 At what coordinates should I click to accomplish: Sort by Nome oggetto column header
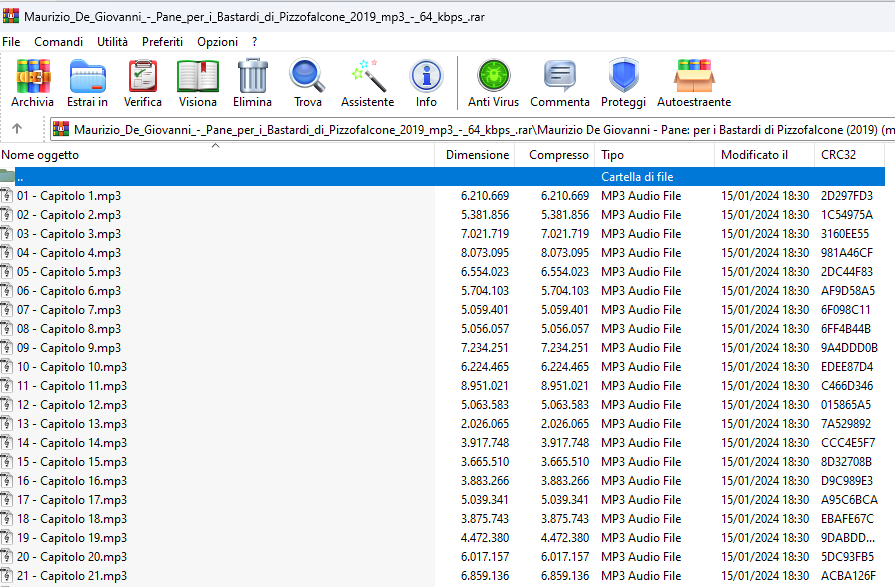point(217,155)
